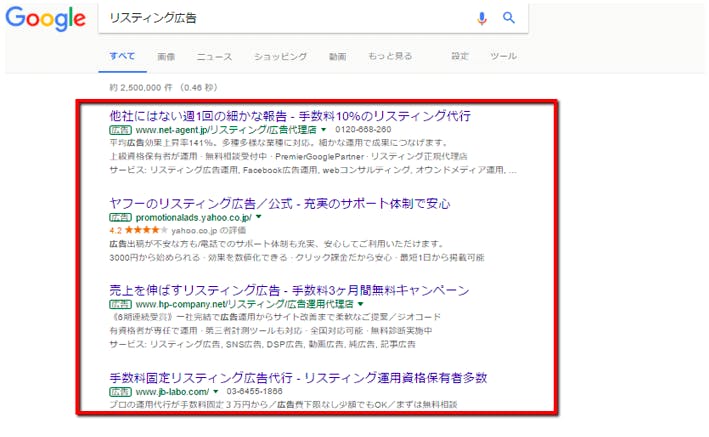Open 設定 menu
The image size is (709, 437).
click(x=460, y=56)
